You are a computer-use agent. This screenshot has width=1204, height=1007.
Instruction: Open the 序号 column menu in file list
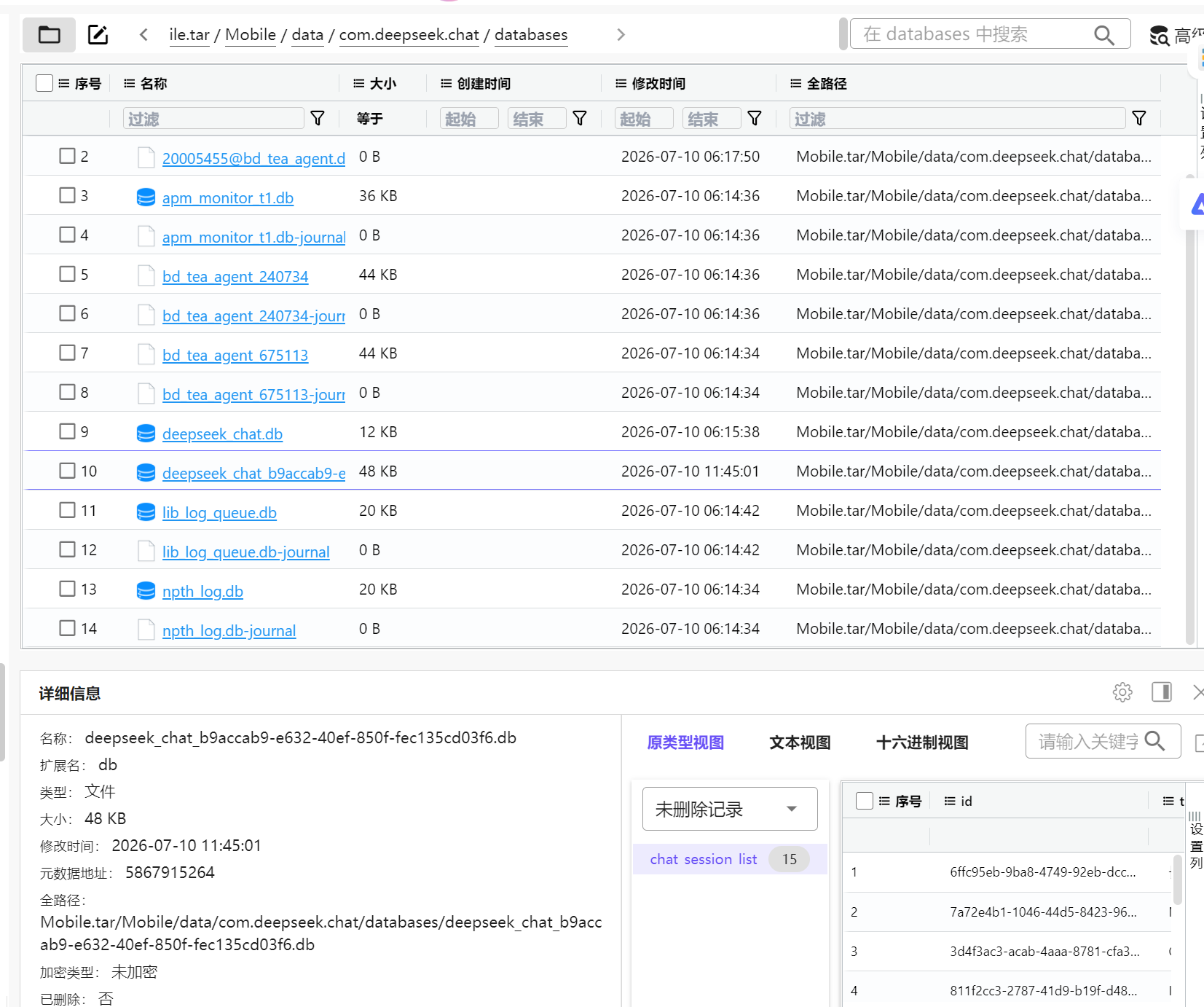click(x=63, y=84)
